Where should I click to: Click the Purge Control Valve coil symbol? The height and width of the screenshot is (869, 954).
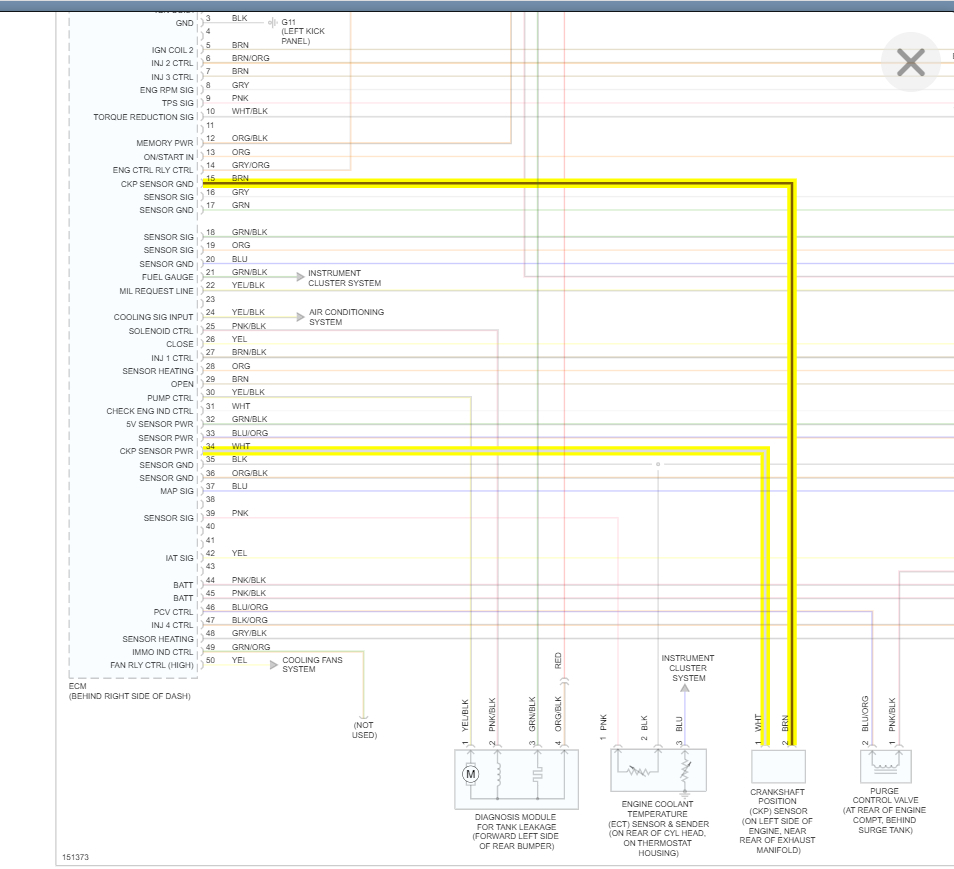point(885,766)
